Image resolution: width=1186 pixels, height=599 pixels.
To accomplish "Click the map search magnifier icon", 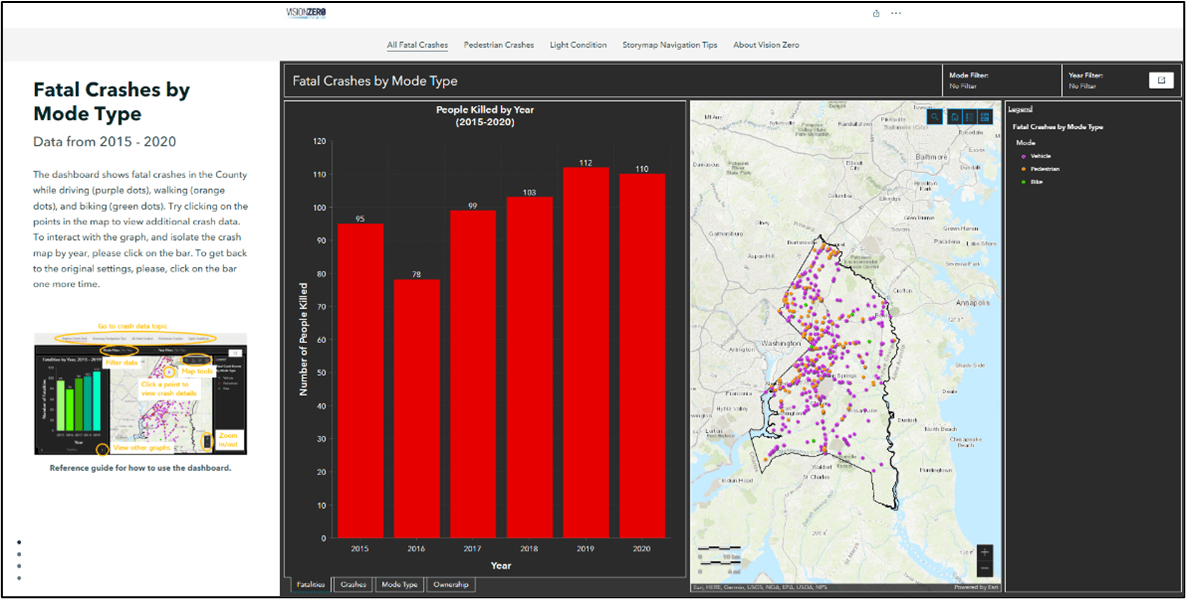I will (935, 117).
